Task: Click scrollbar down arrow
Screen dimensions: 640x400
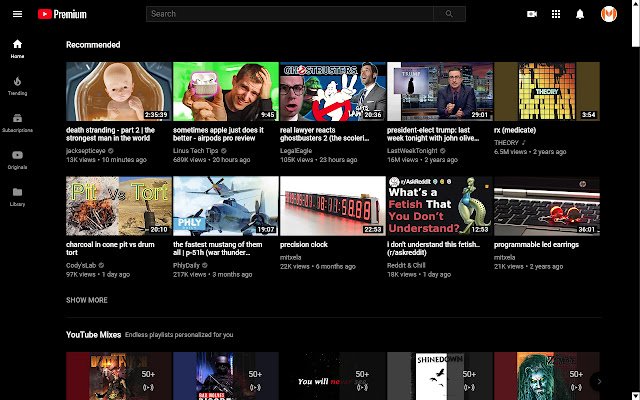Action: click(636, 396)
